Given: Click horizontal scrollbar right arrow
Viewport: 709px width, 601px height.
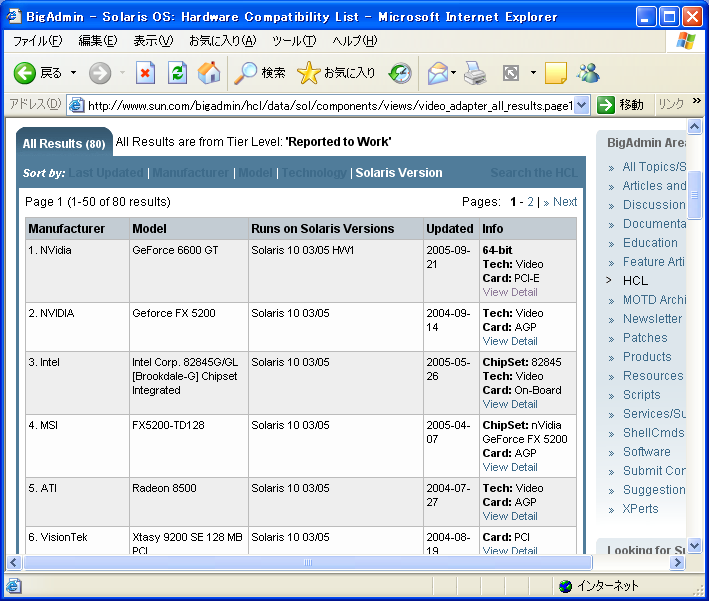Looking at the screenshot, I should click(x=677, y=563).
